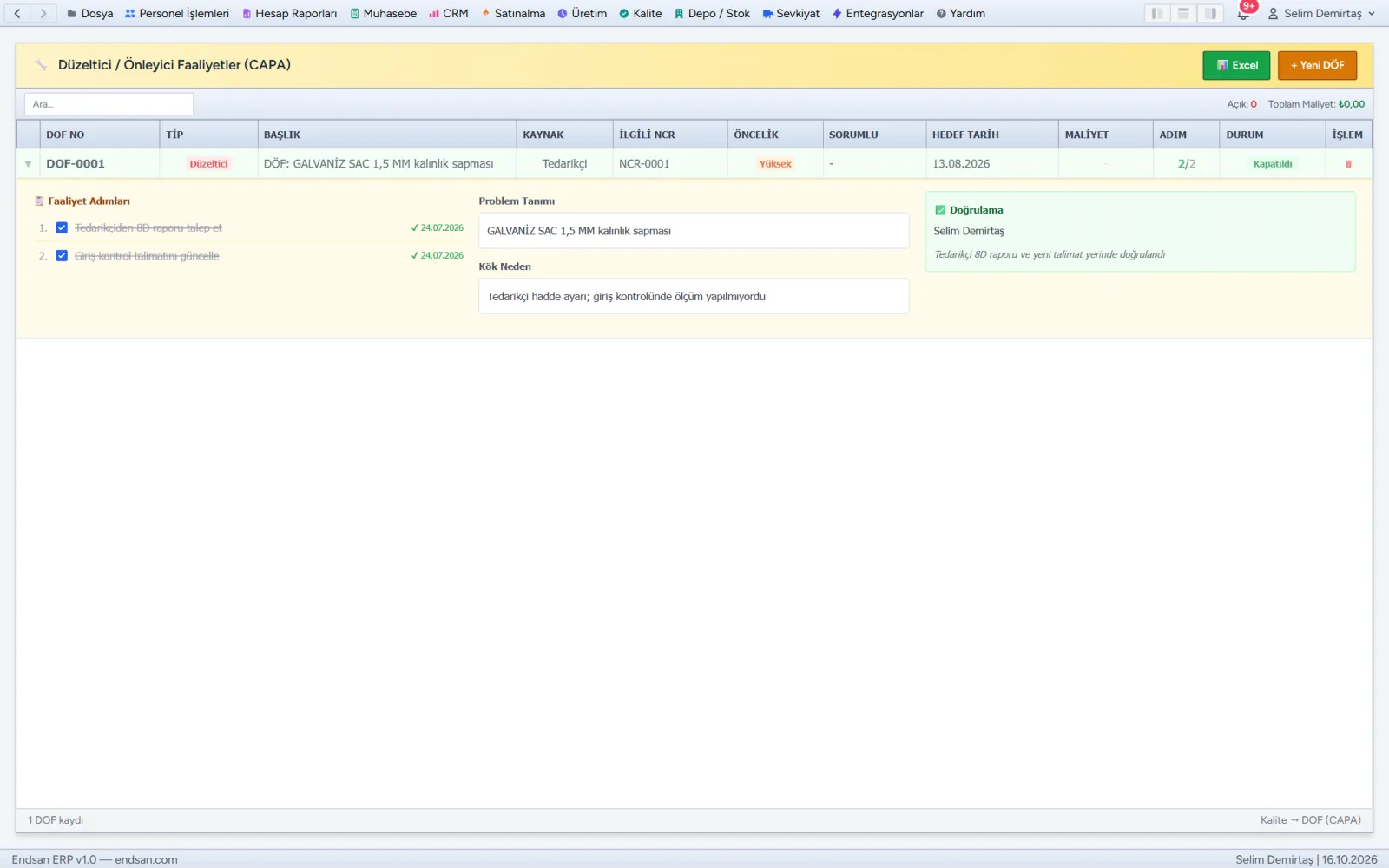Open the Üretim menu
The width and height of the screenshot is (1389, 868).
583,13
